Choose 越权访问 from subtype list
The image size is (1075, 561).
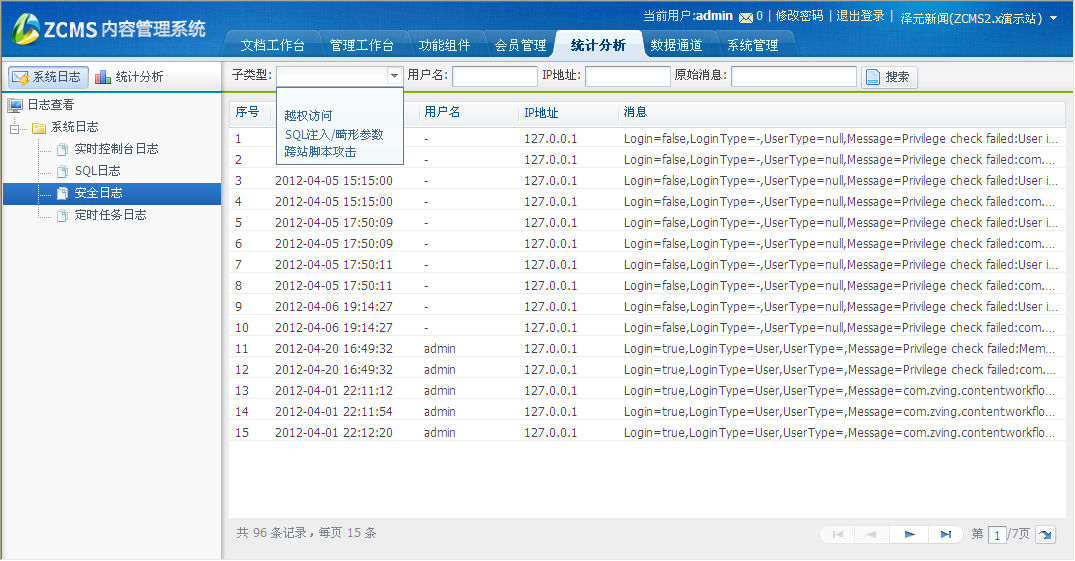[308, 116]
